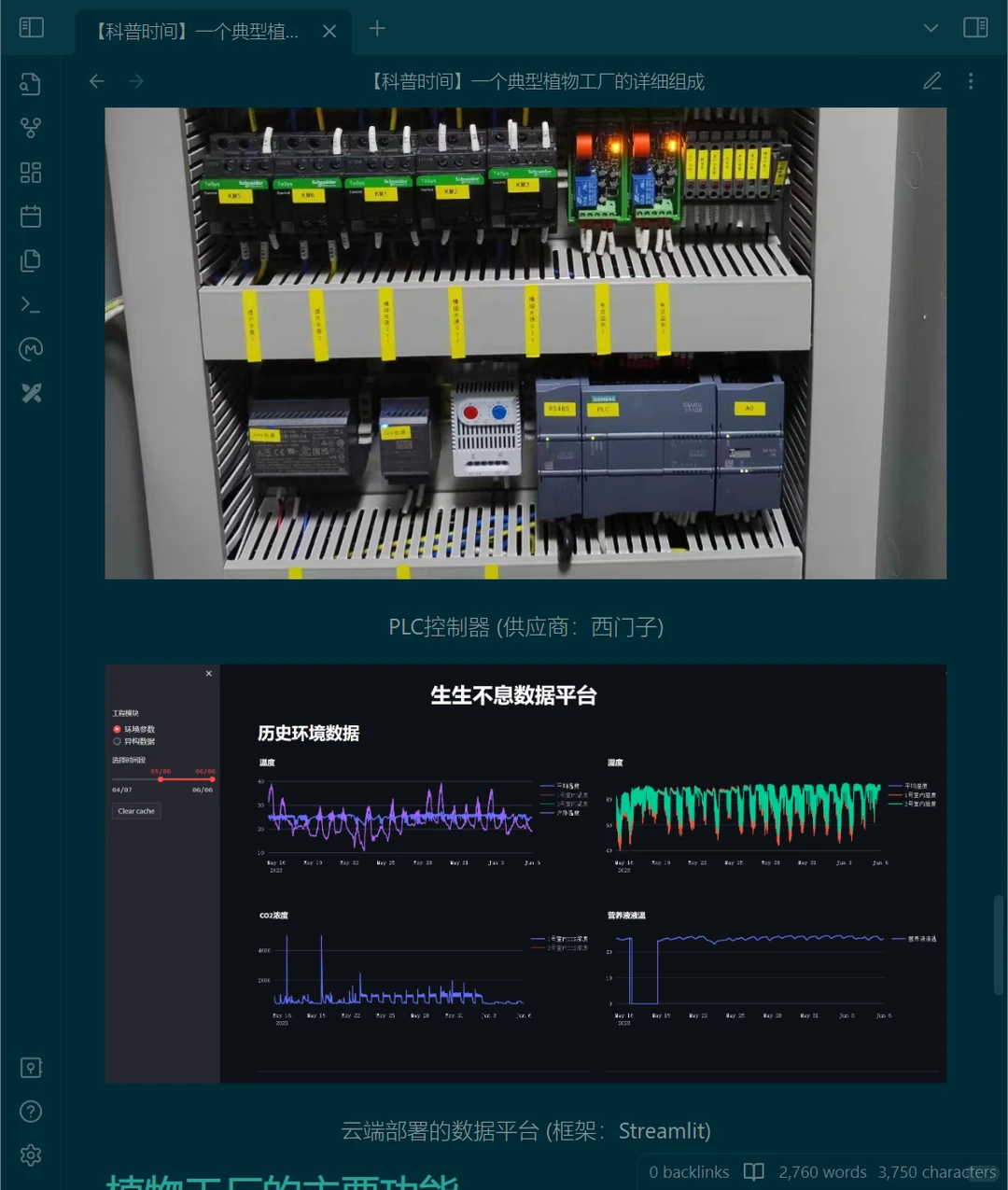This screenshot has width=1008, height=1190.
Task: Click the circled M plugin ribbon icon
Action: click(31, 349)
